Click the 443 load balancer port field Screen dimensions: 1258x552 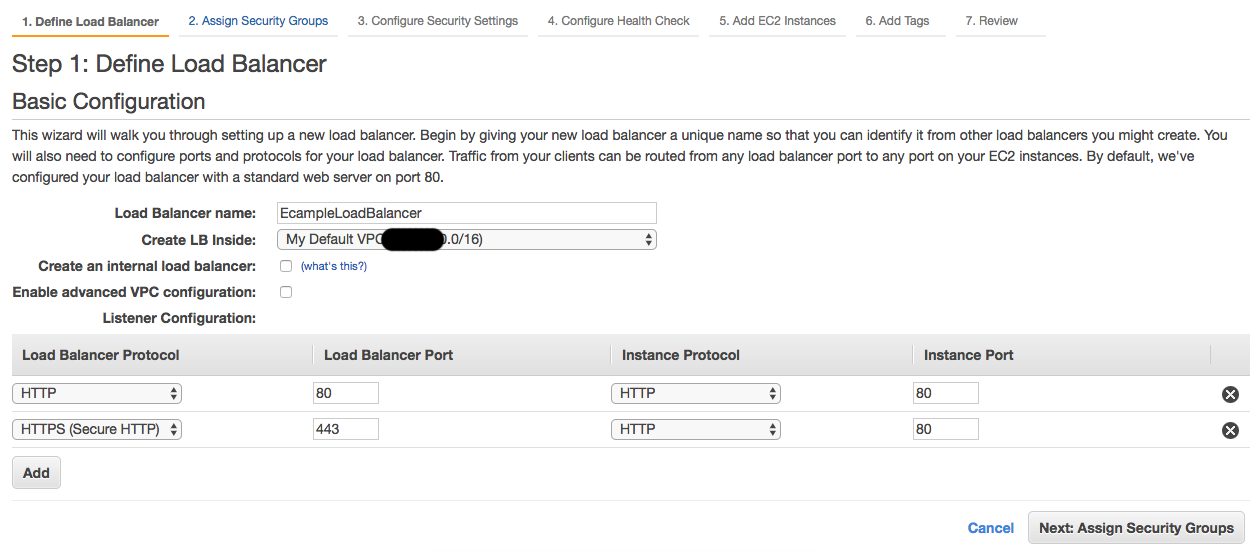[346, 429]
